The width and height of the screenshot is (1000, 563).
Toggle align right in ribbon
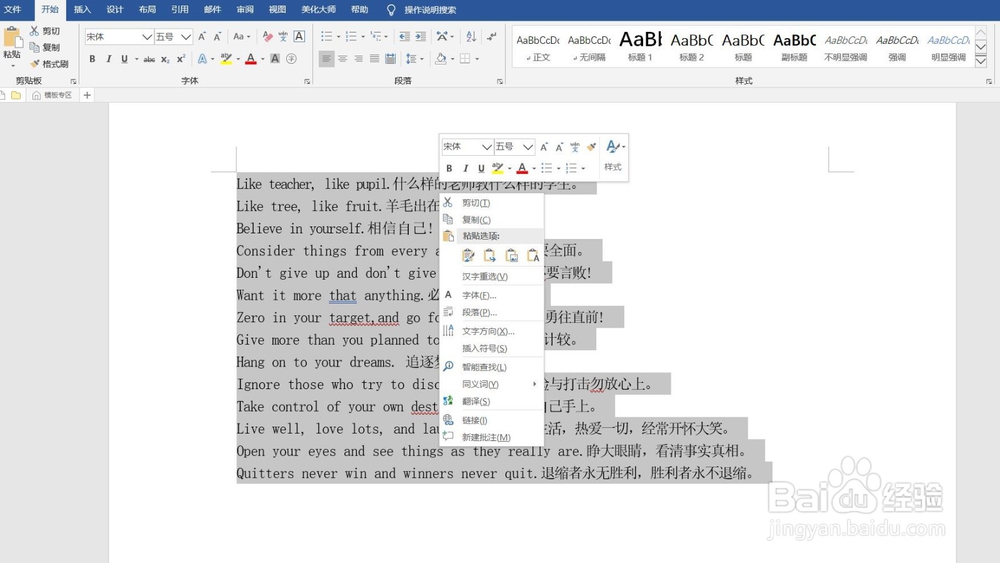coord(358,59)
